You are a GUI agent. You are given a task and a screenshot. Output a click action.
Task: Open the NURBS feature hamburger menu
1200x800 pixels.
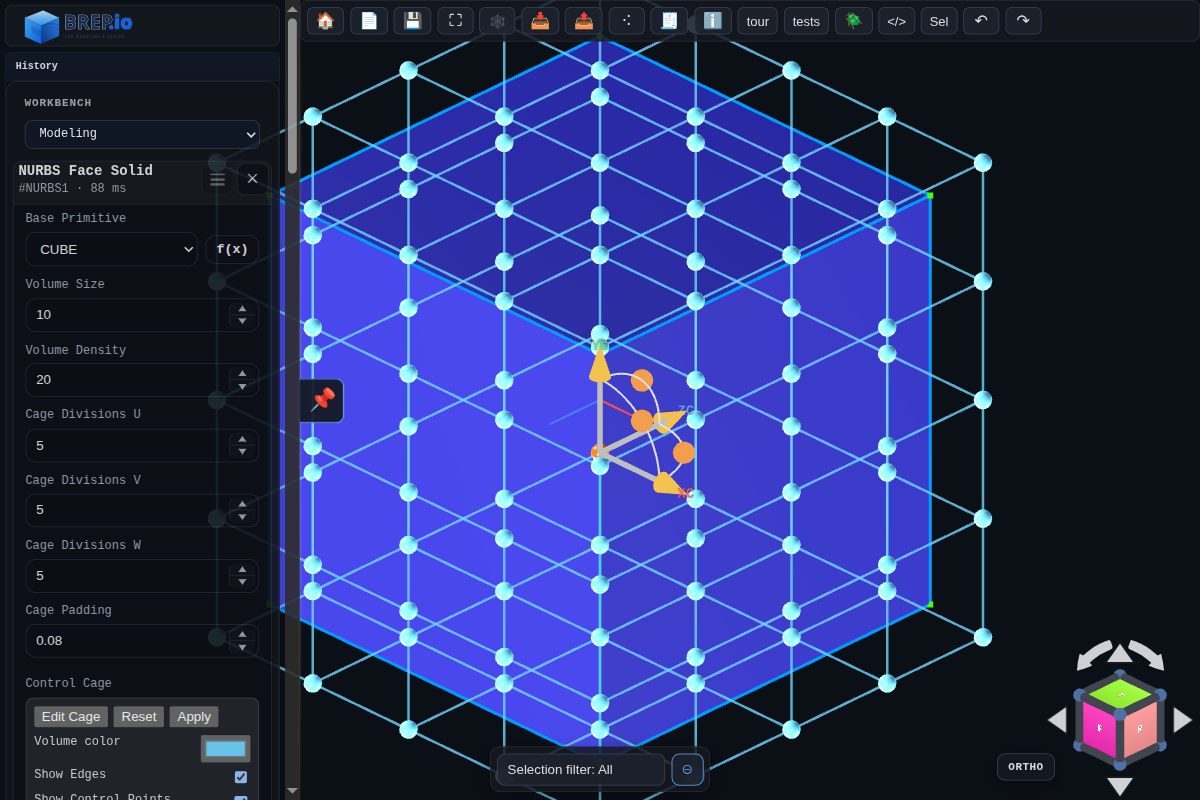point(217,179)
